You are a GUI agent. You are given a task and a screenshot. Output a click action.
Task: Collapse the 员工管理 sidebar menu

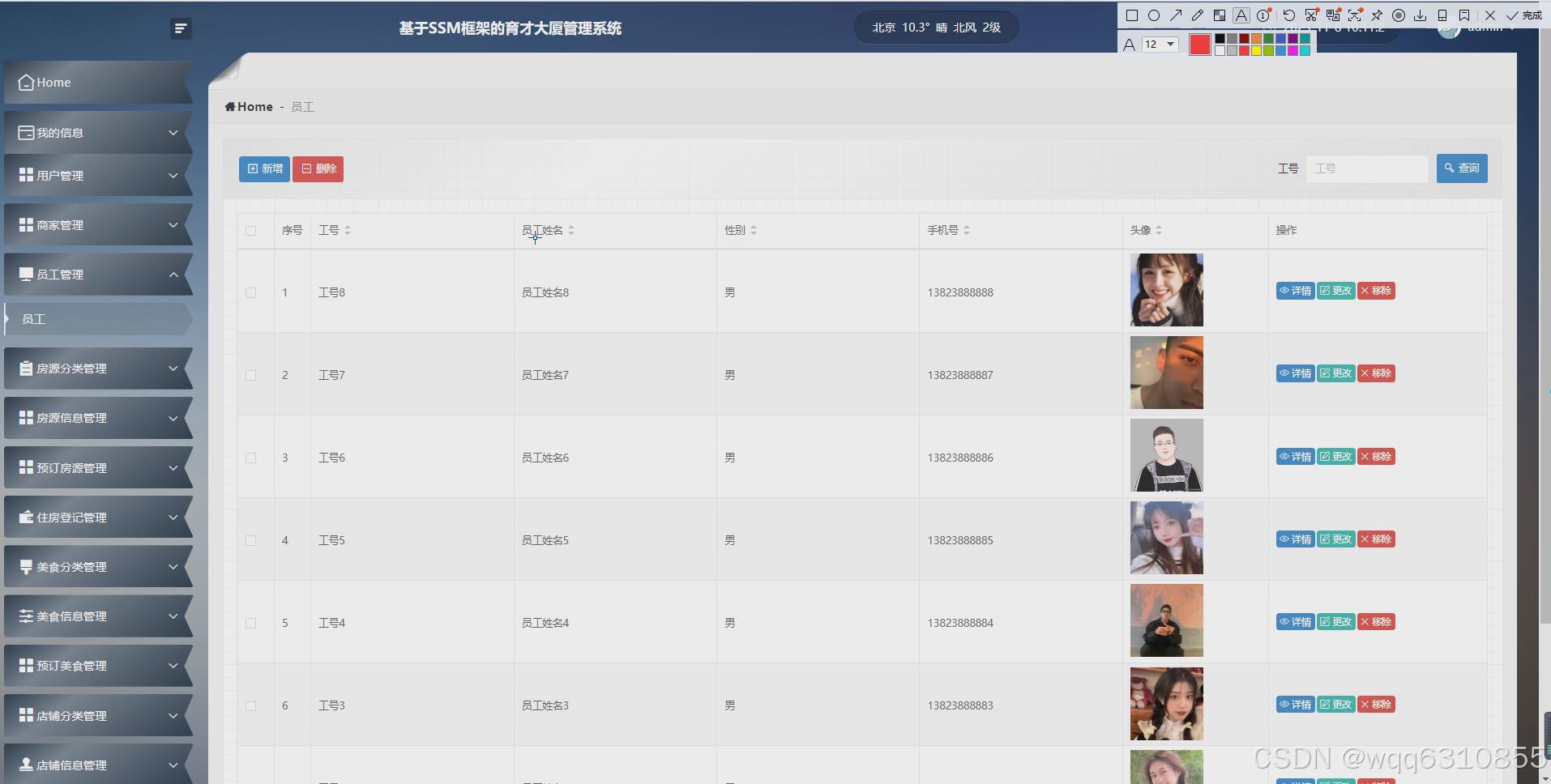[x=97, y=275]
